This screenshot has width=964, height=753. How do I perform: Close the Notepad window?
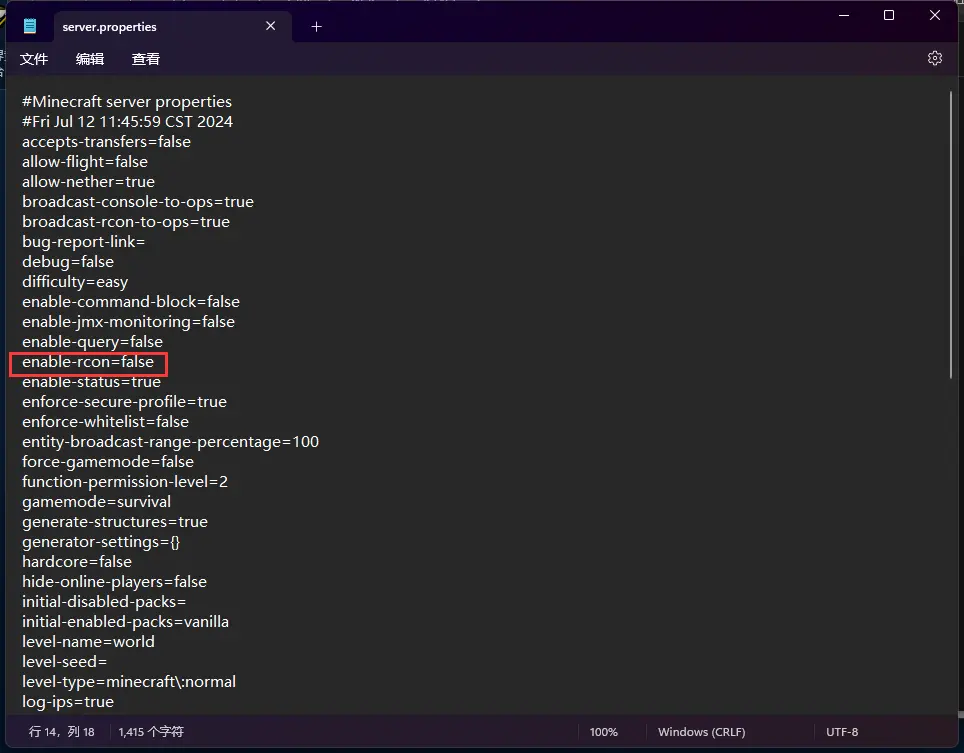coord(935,16)
